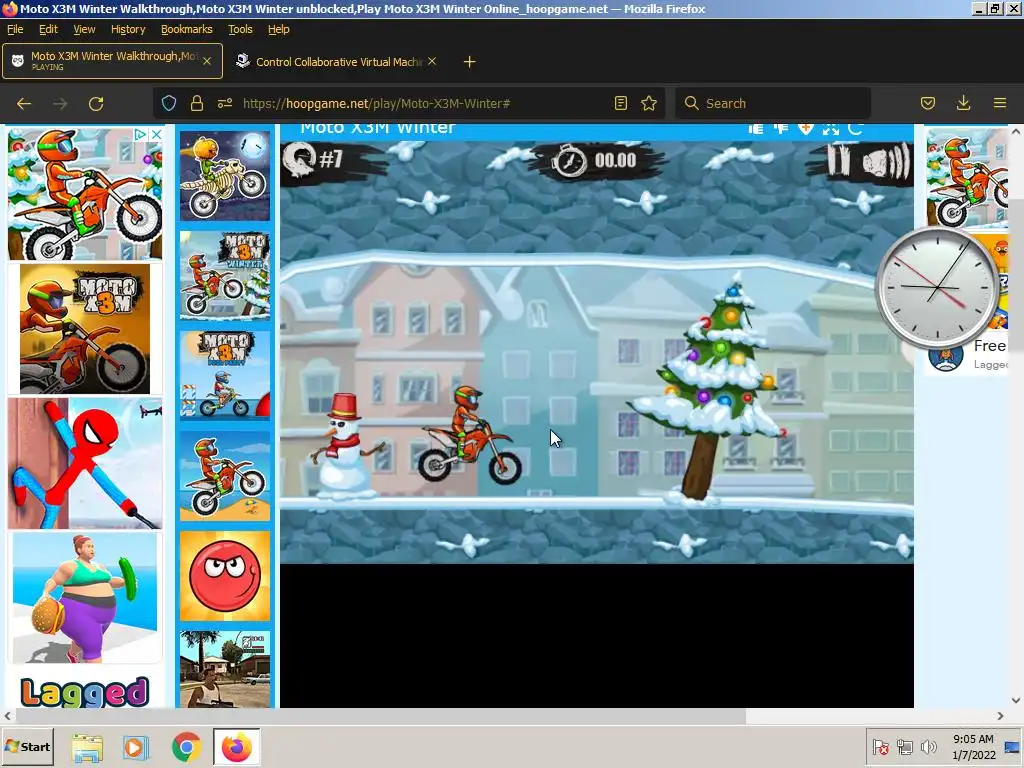Screen dimensions: 1024x768
Task: Click the Search box in the toolbar
Action: 773,103
